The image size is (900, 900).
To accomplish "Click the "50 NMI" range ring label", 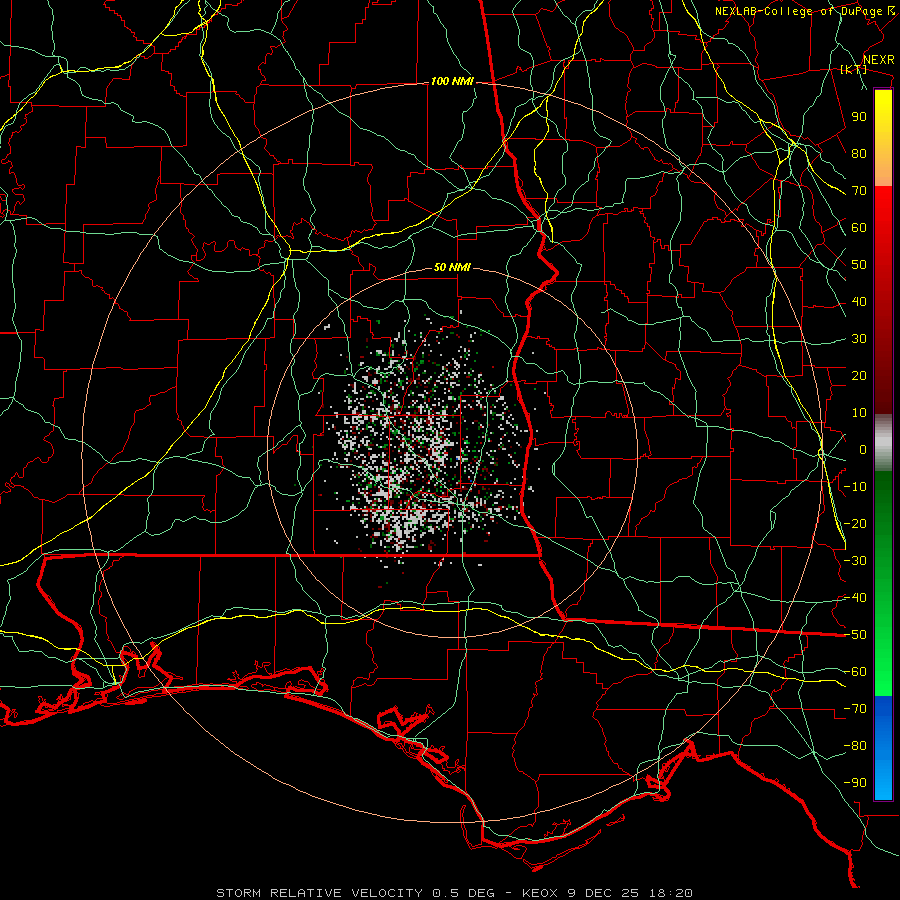I will point(452,267).
